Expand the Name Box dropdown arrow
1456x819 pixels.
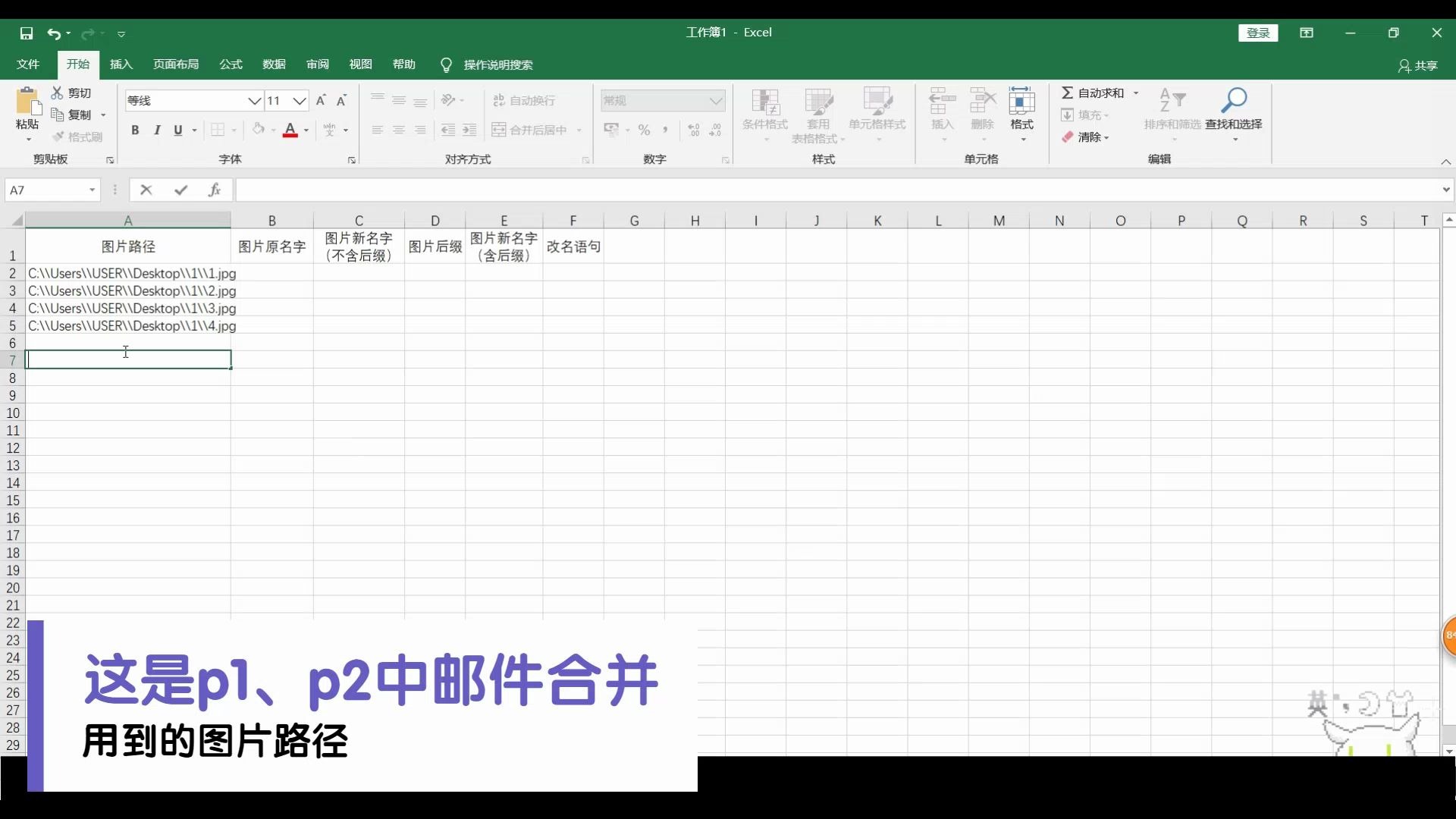[x=92, y=190]
